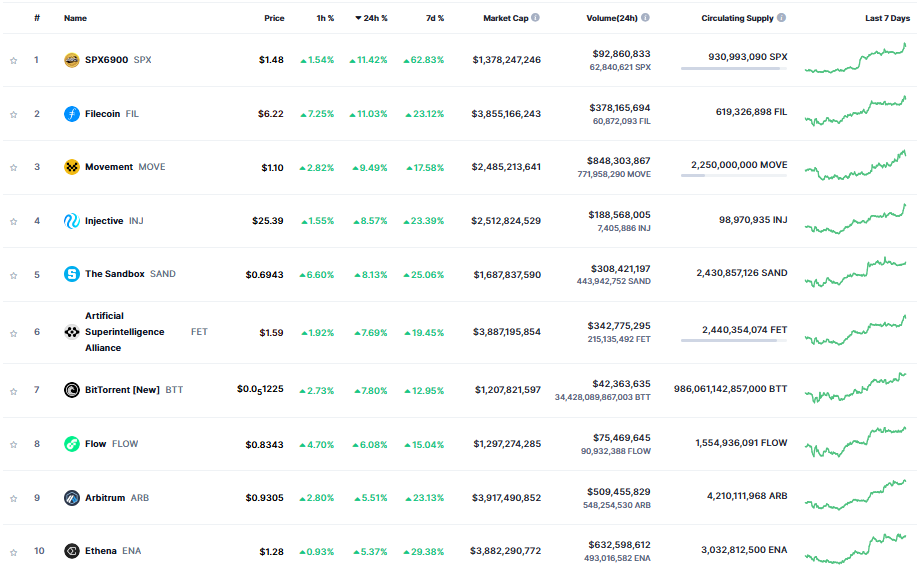Click The Sandbox 24h change 8.13%
The image size is (917, 570).
[371, 275]
